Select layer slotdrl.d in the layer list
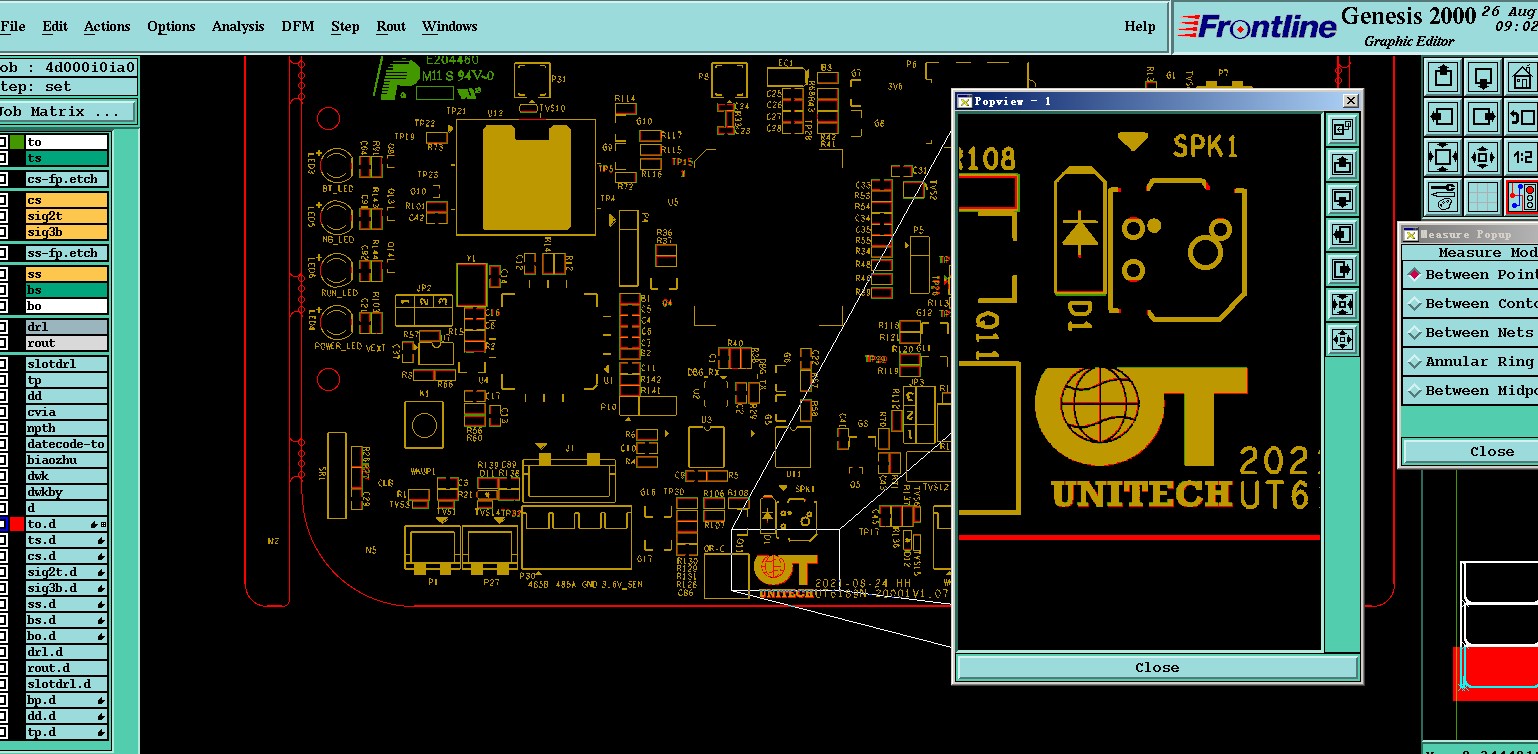The height and width of the screenshot is (754, 1538). point(66,684)
